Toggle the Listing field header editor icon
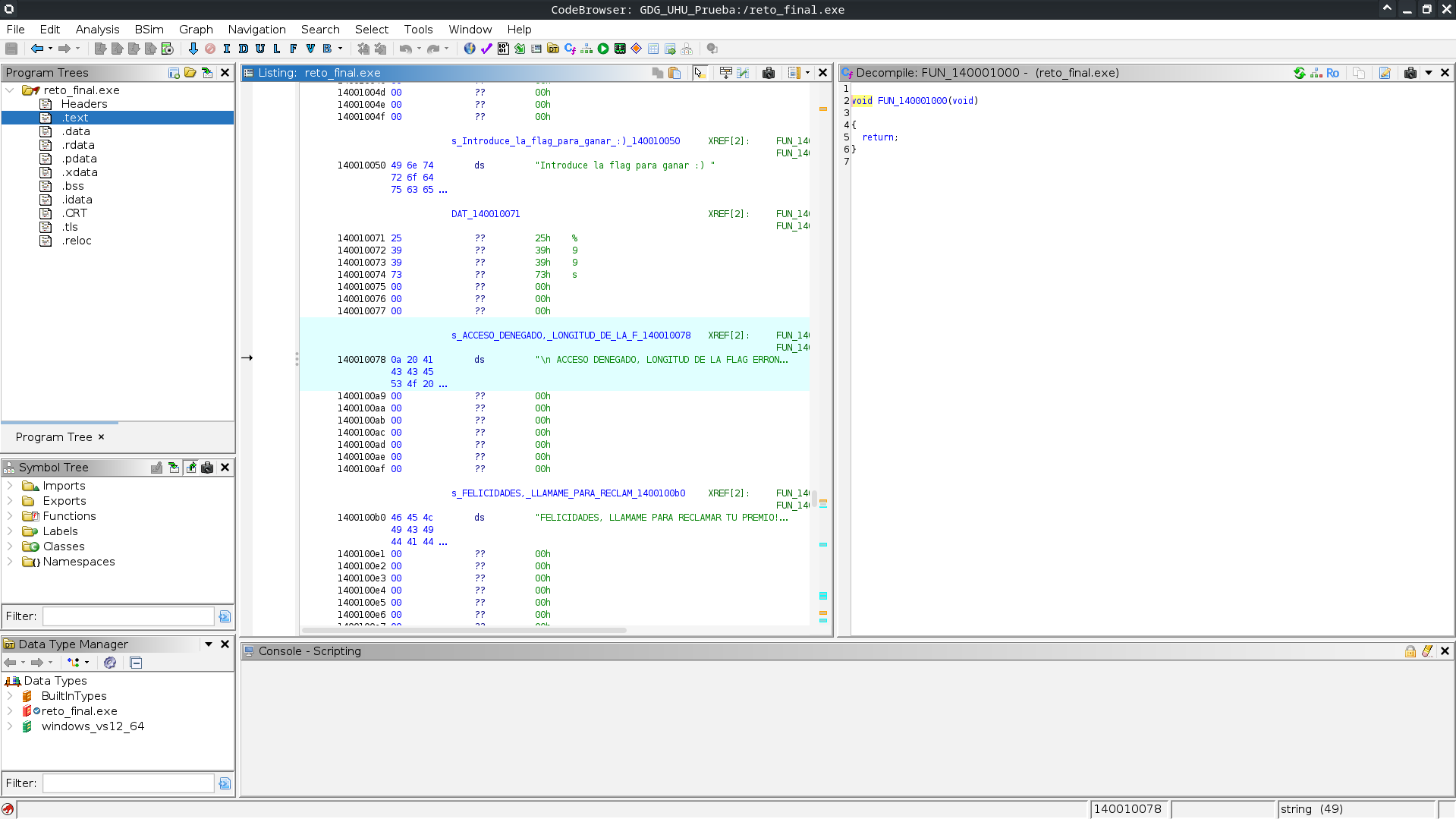The image size is (1456, 819). 726,73
